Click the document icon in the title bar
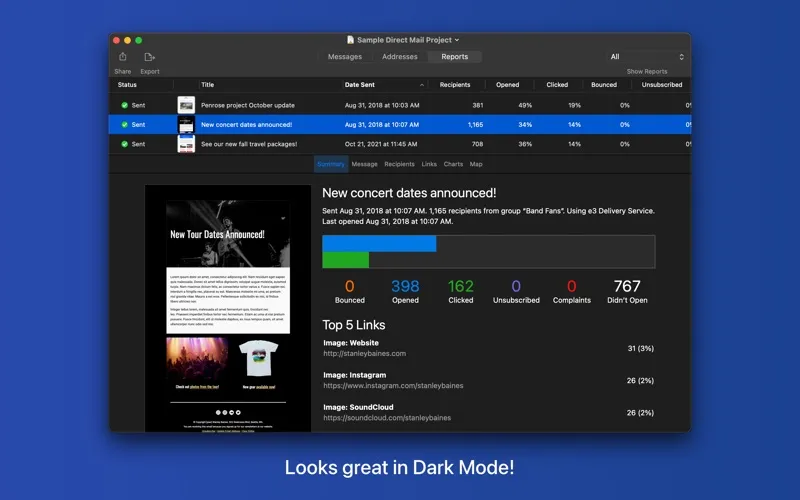 point(351,40)
